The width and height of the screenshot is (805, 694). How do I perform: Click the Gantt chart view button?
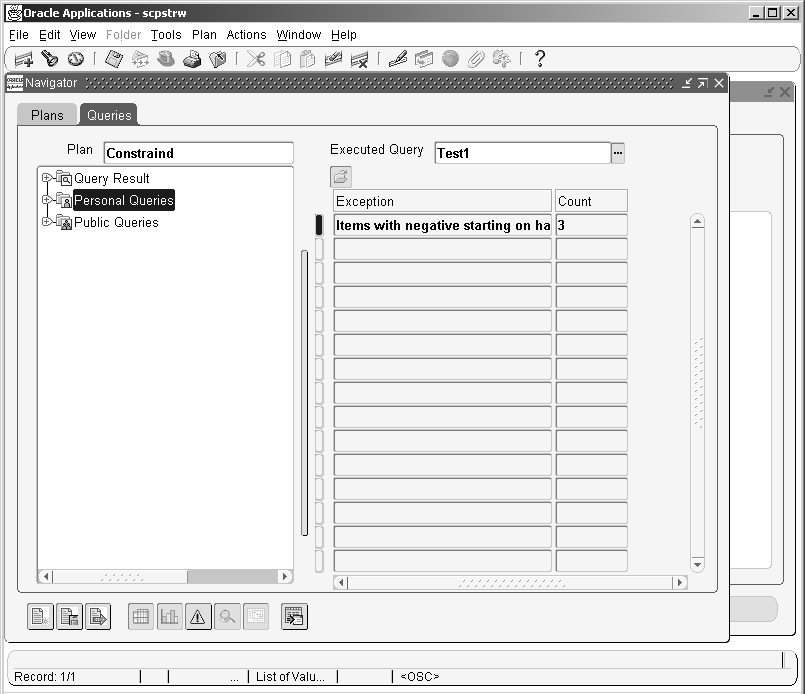tap(256, 616)
